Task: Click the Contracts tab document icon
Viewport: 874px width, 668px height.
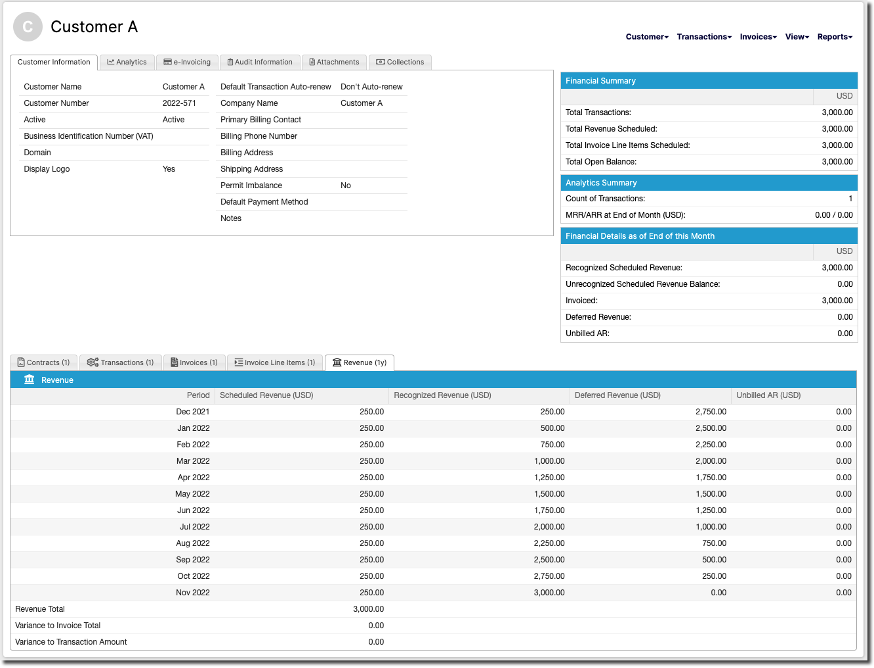Action: (21, 362)
